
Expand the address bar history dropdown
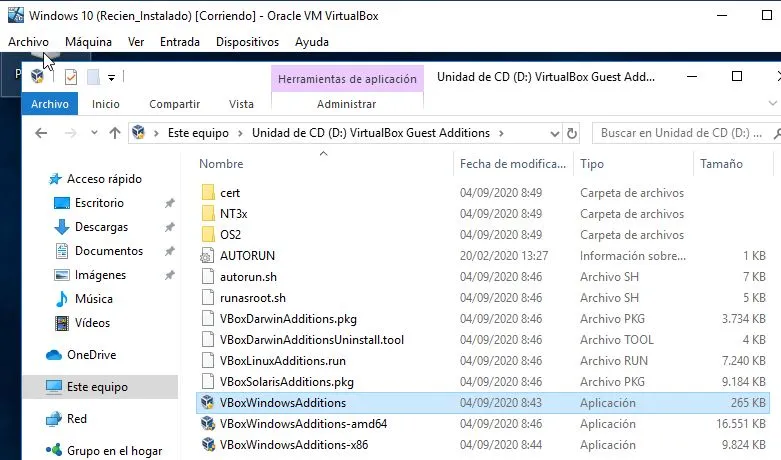554,133
